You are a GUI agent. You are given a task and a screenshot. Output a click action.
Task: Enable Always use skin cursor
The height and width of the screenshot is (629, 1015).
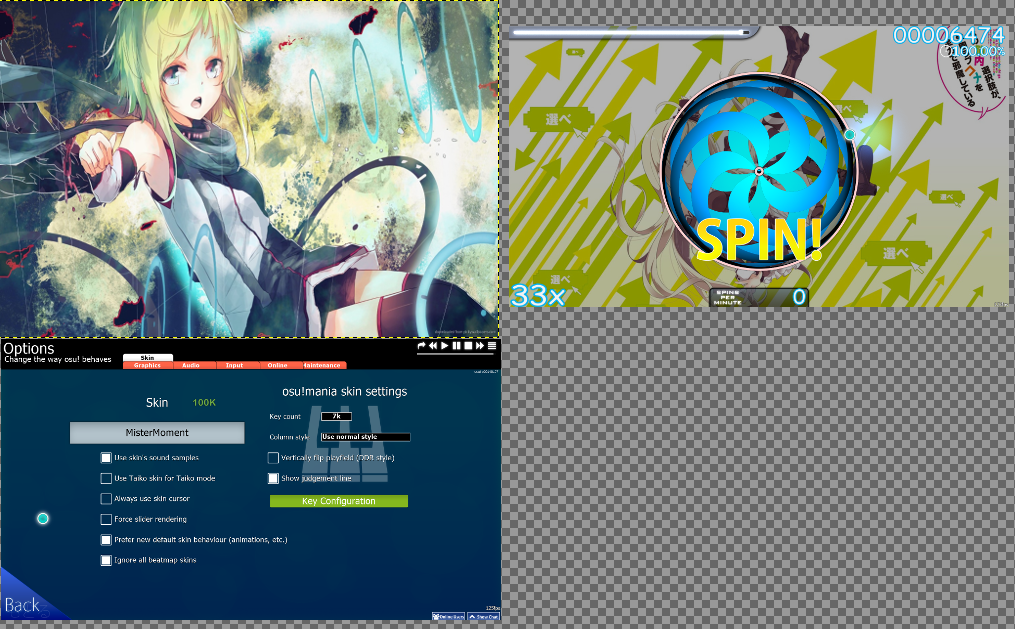pos(106,499)
